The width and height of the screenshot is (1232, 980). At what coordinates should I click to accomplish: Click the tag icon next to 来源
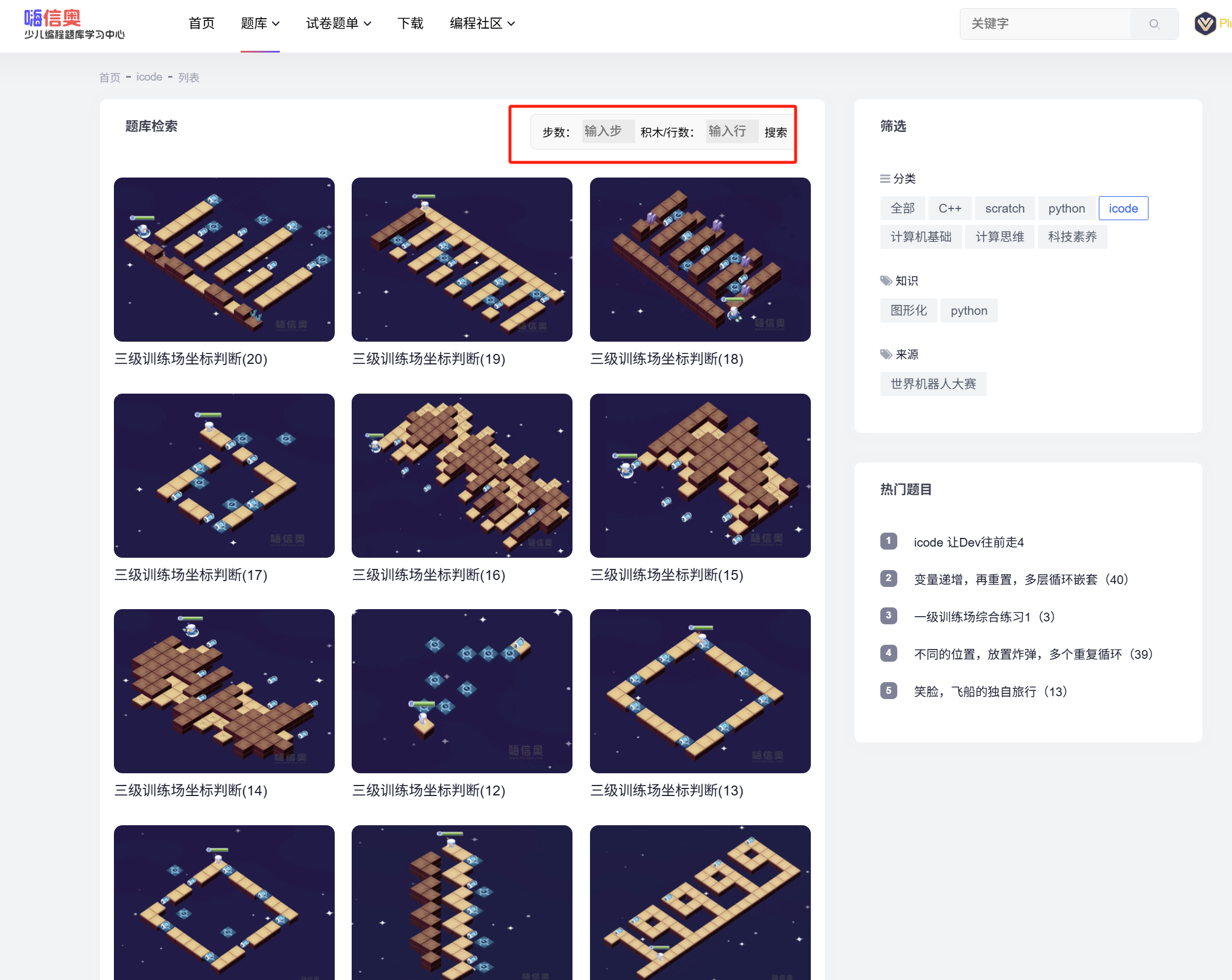click(x=886, y=355)
